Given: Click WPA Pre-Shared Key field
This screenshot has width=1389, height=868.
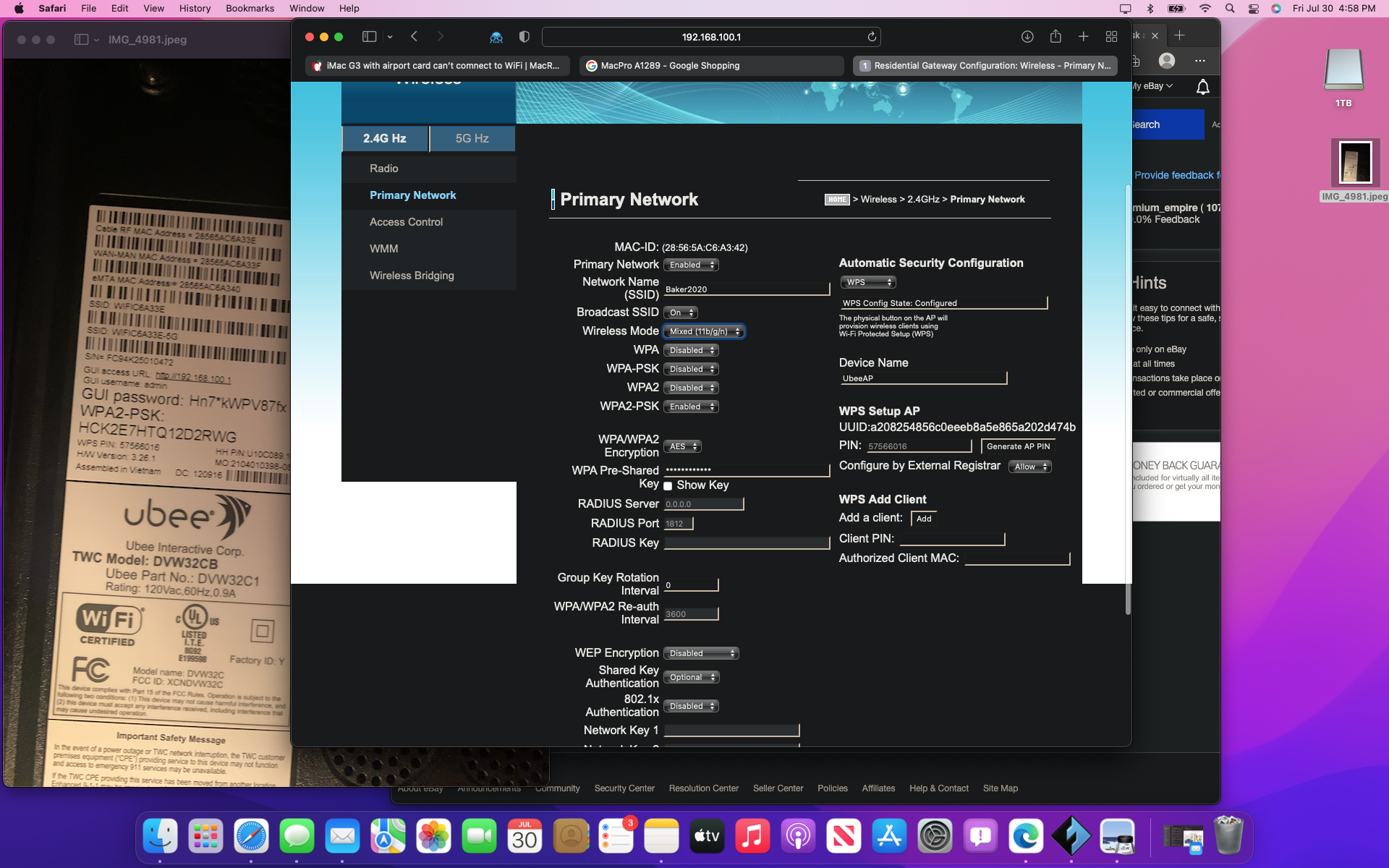Looking at the screenshot, I should [x=747, y=470].
